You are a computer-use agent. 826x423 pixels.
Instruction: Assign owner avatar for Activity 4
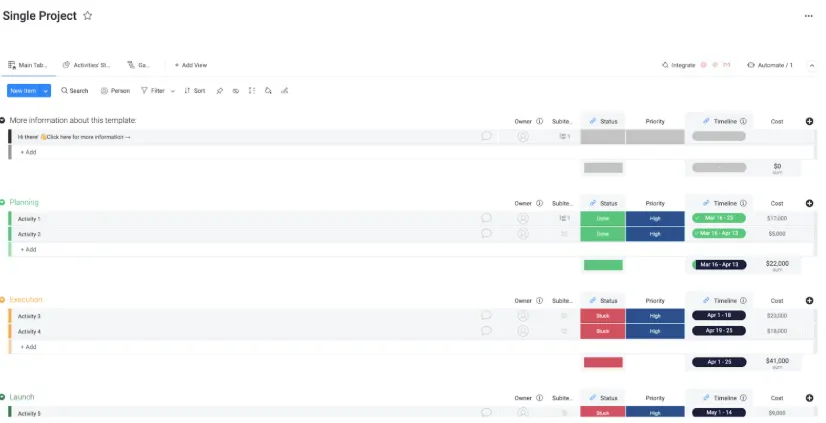pos(523,331)
